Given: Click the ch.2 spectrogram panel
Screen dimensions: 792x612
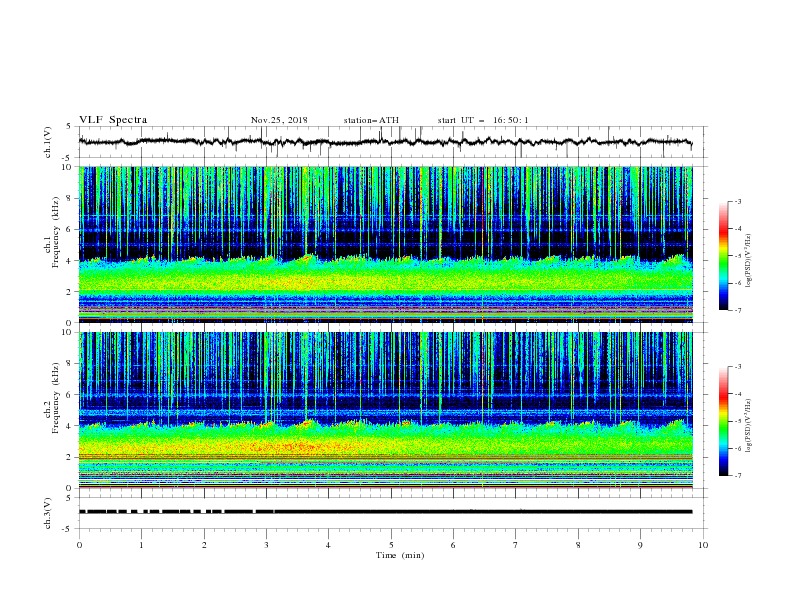Looking at the screenshot, I should pyautogui.click(x=385, y=410).
